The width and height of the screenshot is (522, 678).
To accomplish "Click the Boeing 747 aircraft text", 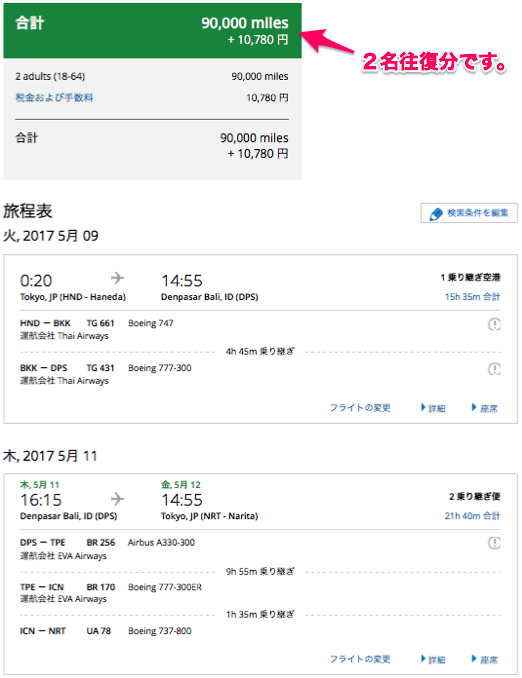I will pyautogui.click(x=151, y=323).
